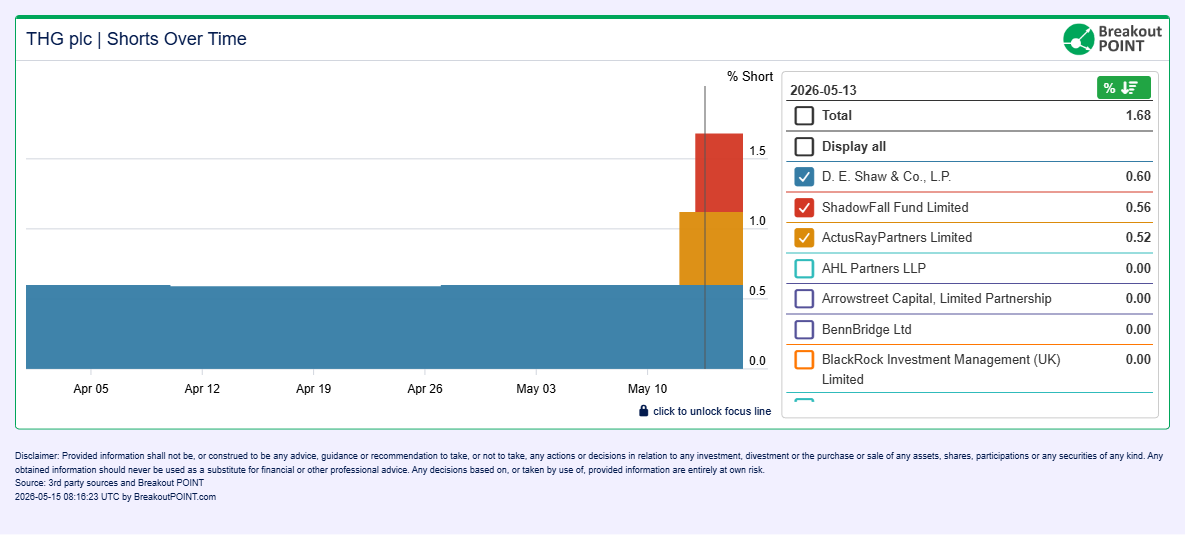This screenshot has height=535, width=1185.
Task: Click the ShadowFall Fund Limited label
Action: tap(895, 207)
